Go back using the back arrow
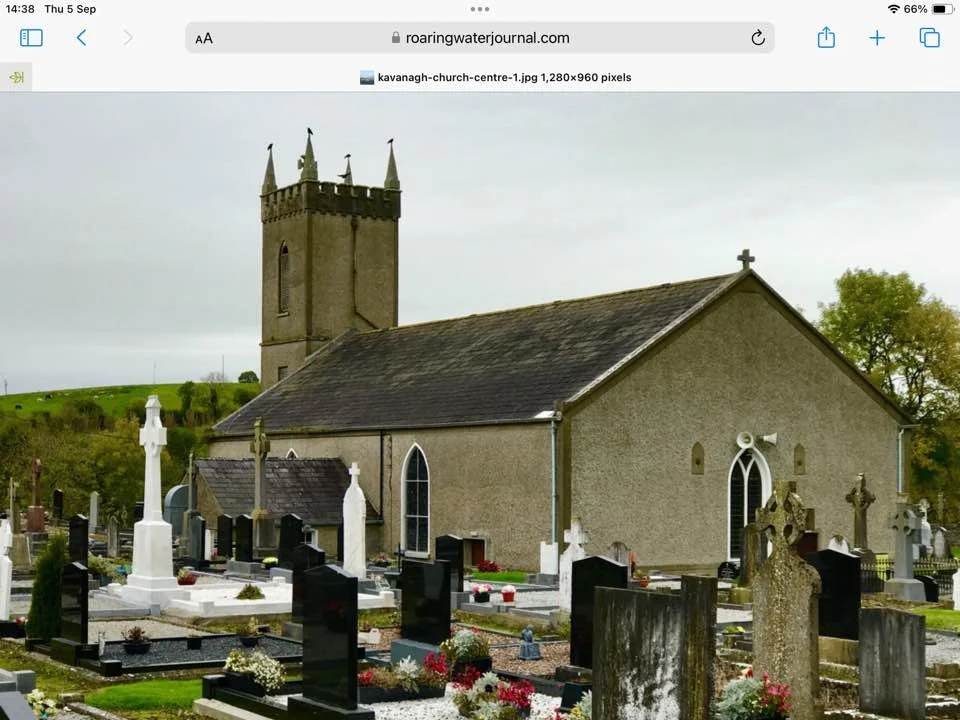This screenshot has height=720, width=960. click(81, 37)
